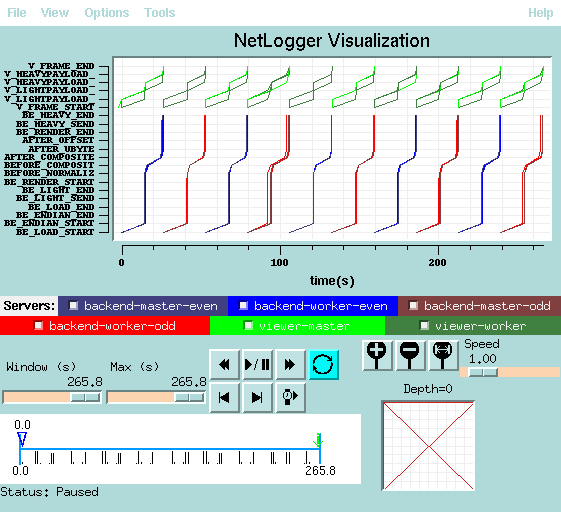Image resolution: width=561 pixels, height=512 pixels.
Task: Click the fit-width zoom icon
Action: (x=443, y=355)
